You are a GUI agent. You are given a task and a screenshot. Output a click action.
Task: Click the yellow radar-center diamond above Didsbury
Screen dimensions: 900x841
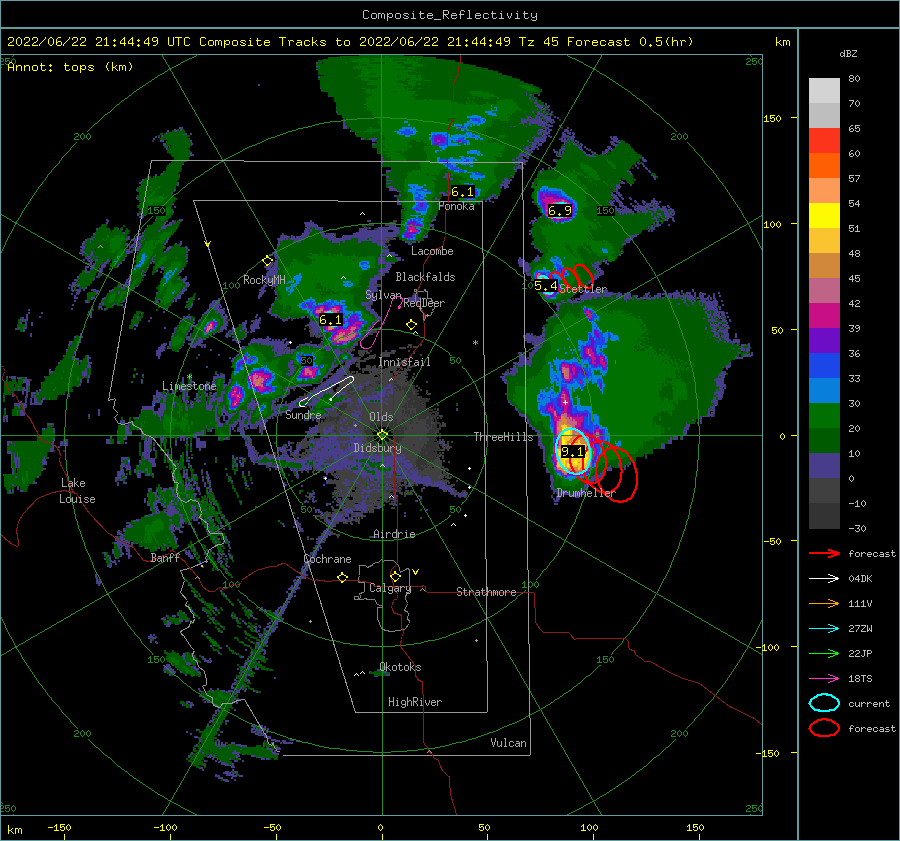tap(382, 435)
